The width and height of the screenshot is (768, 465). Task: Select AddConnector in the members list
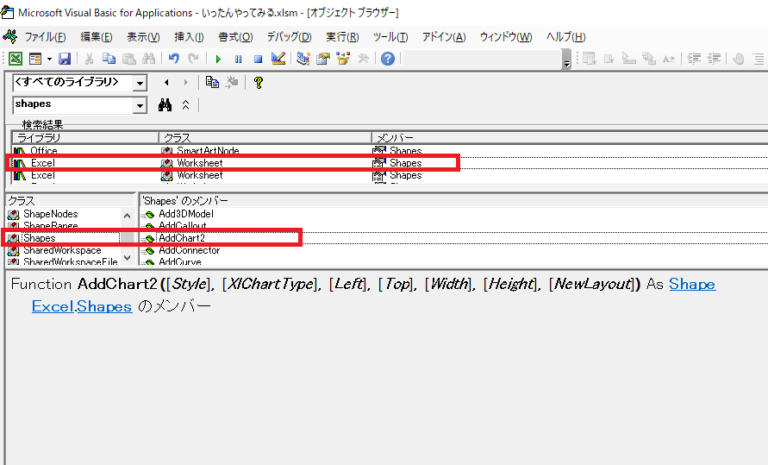click(185, 250)
